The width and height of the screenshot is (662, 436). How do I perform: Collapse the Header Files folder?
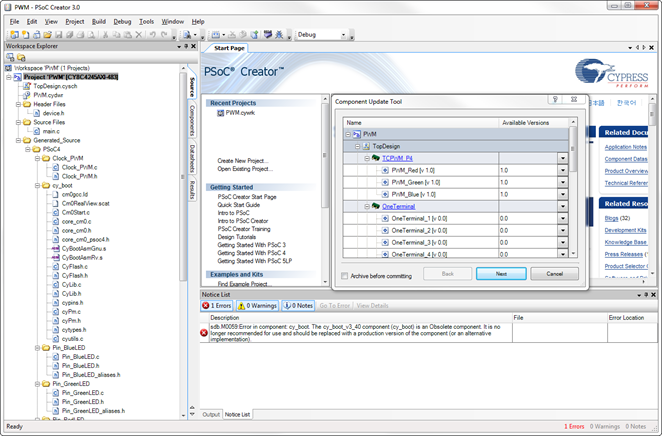[18, 104]
